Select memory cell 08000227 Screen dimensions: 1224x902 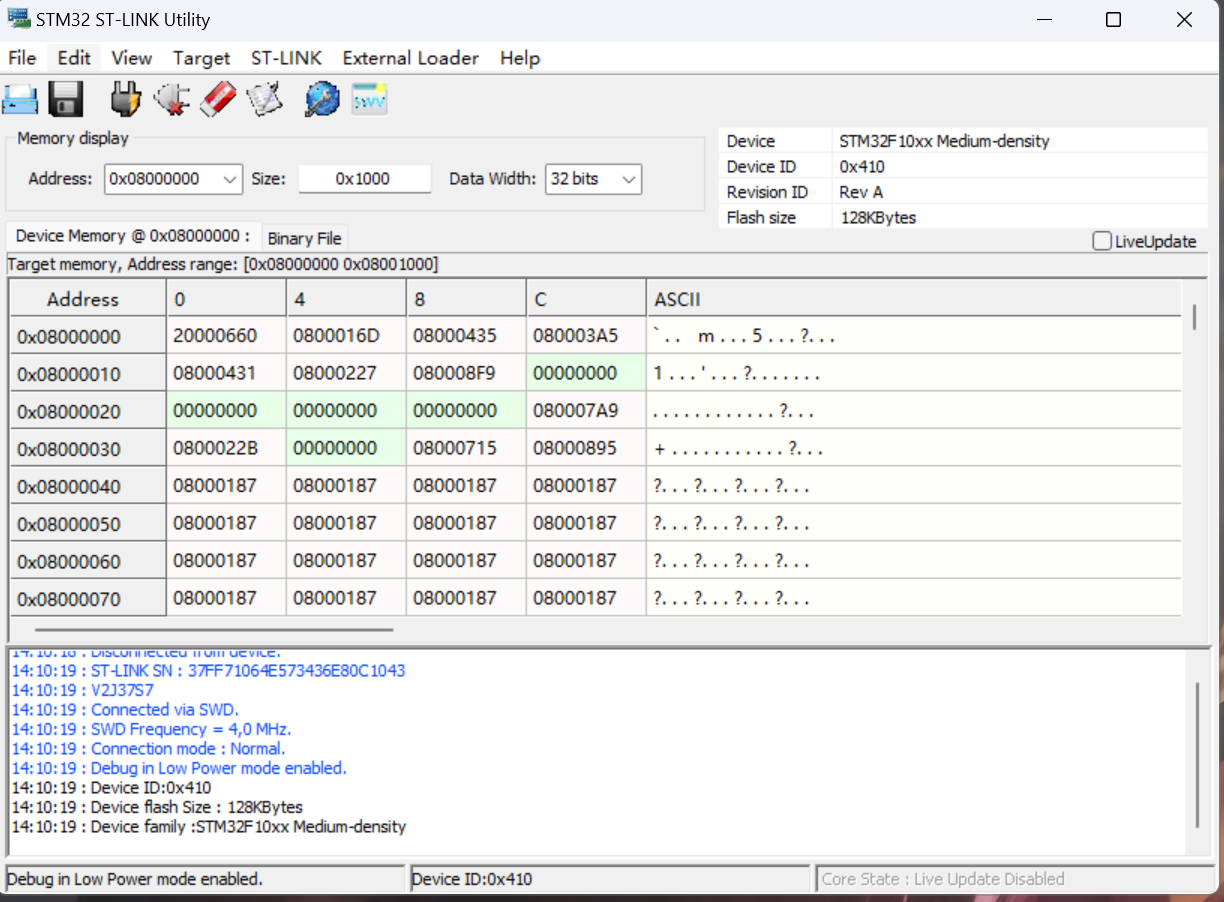pyautogui.click(x=346, y=373)
